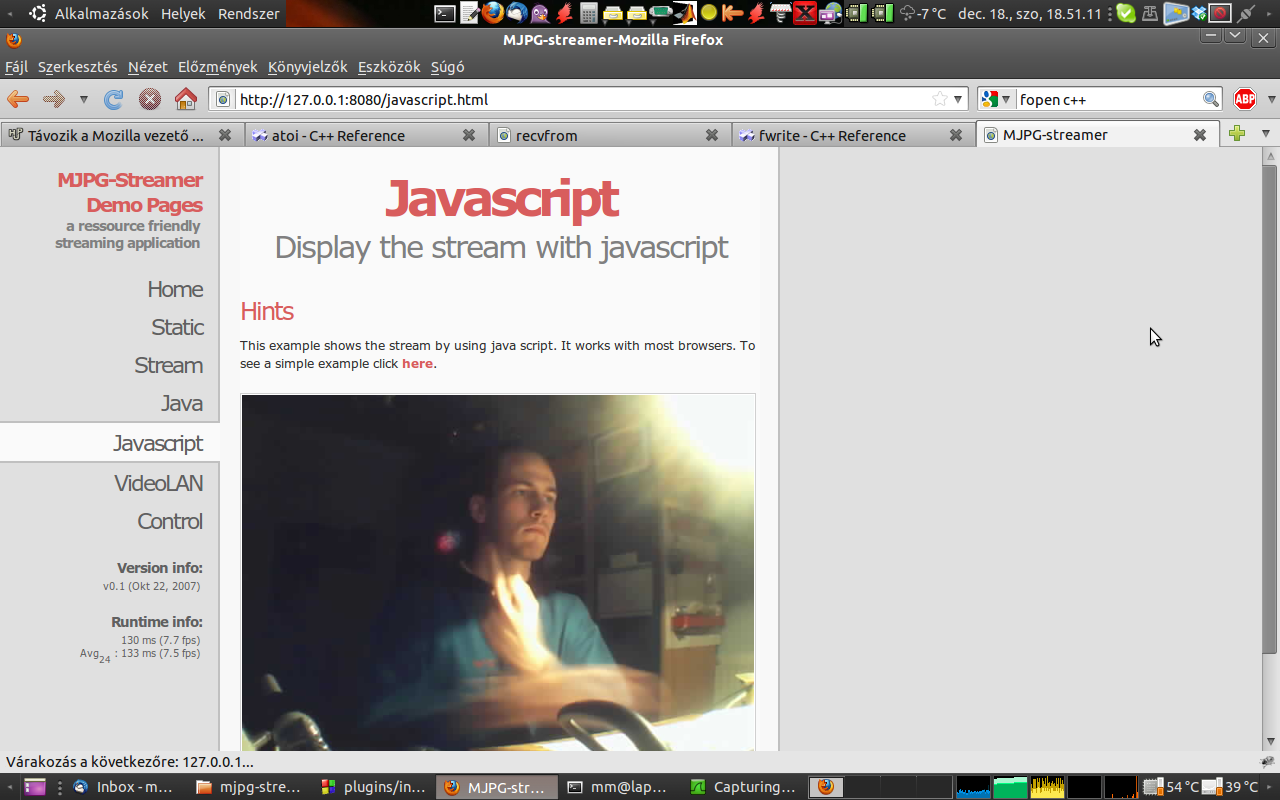Close the recvfrom tab
Screen dimensions: 1280x800
[712, 135]
